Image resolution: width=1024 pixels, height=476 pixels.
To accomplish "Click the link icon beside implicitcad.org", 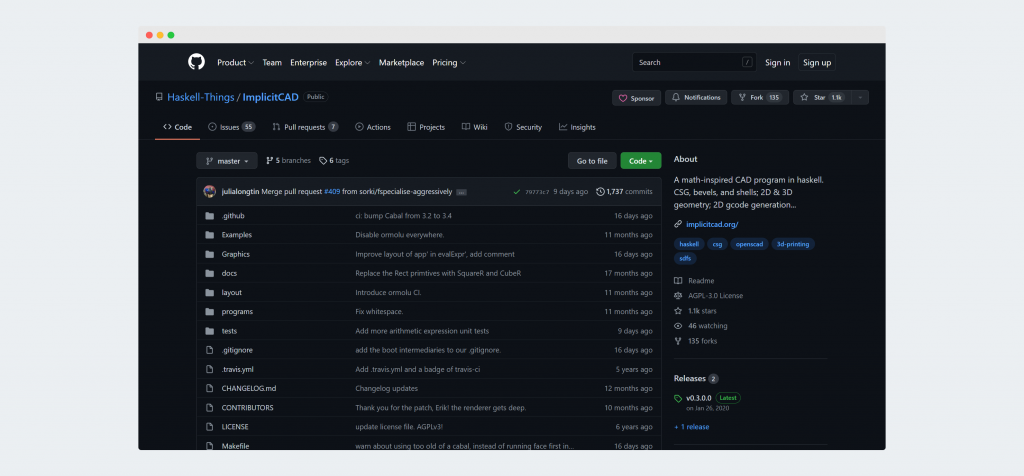I will click(x=678, y=224).
